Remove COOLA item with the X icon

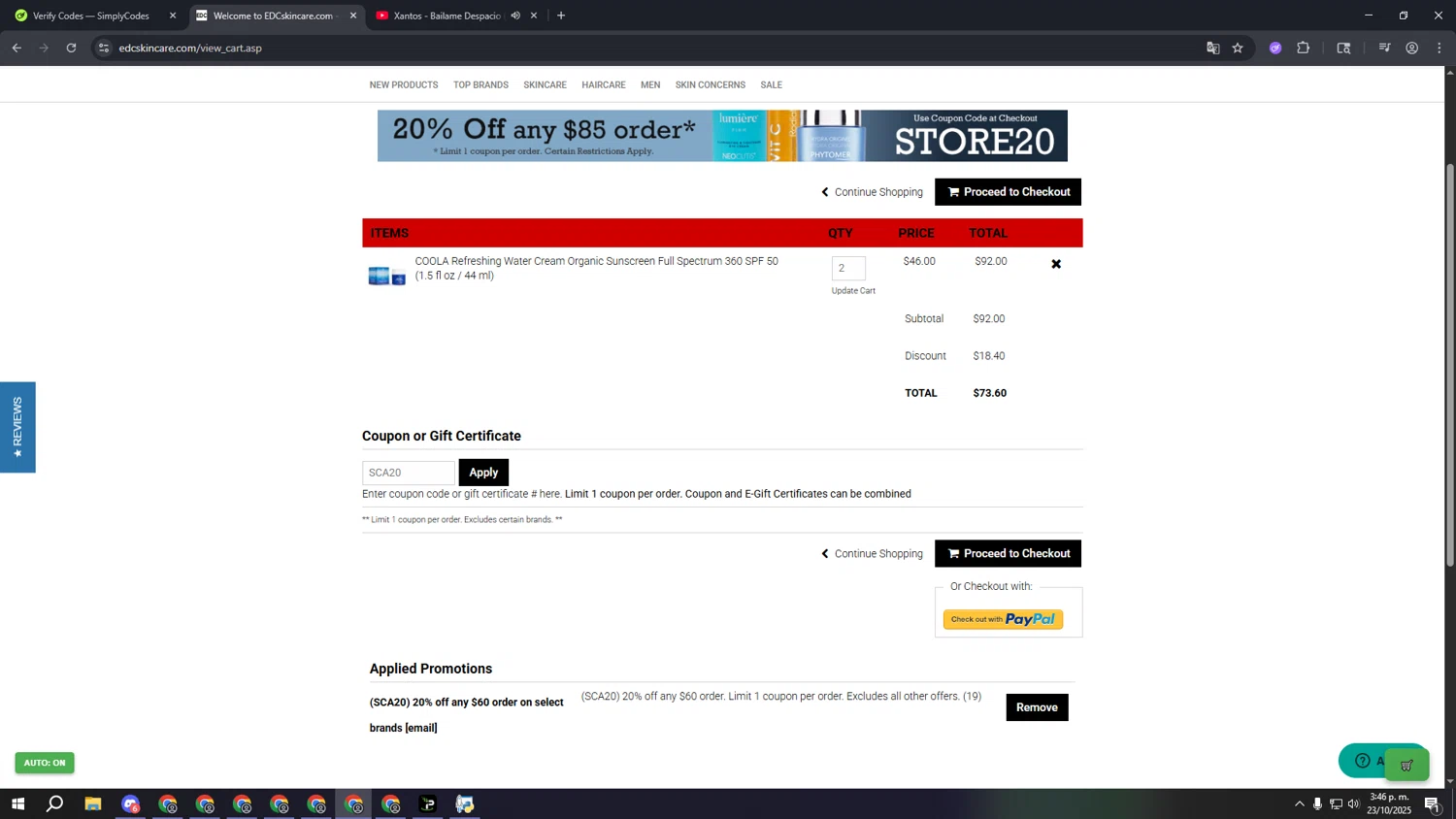point(1056,264)
